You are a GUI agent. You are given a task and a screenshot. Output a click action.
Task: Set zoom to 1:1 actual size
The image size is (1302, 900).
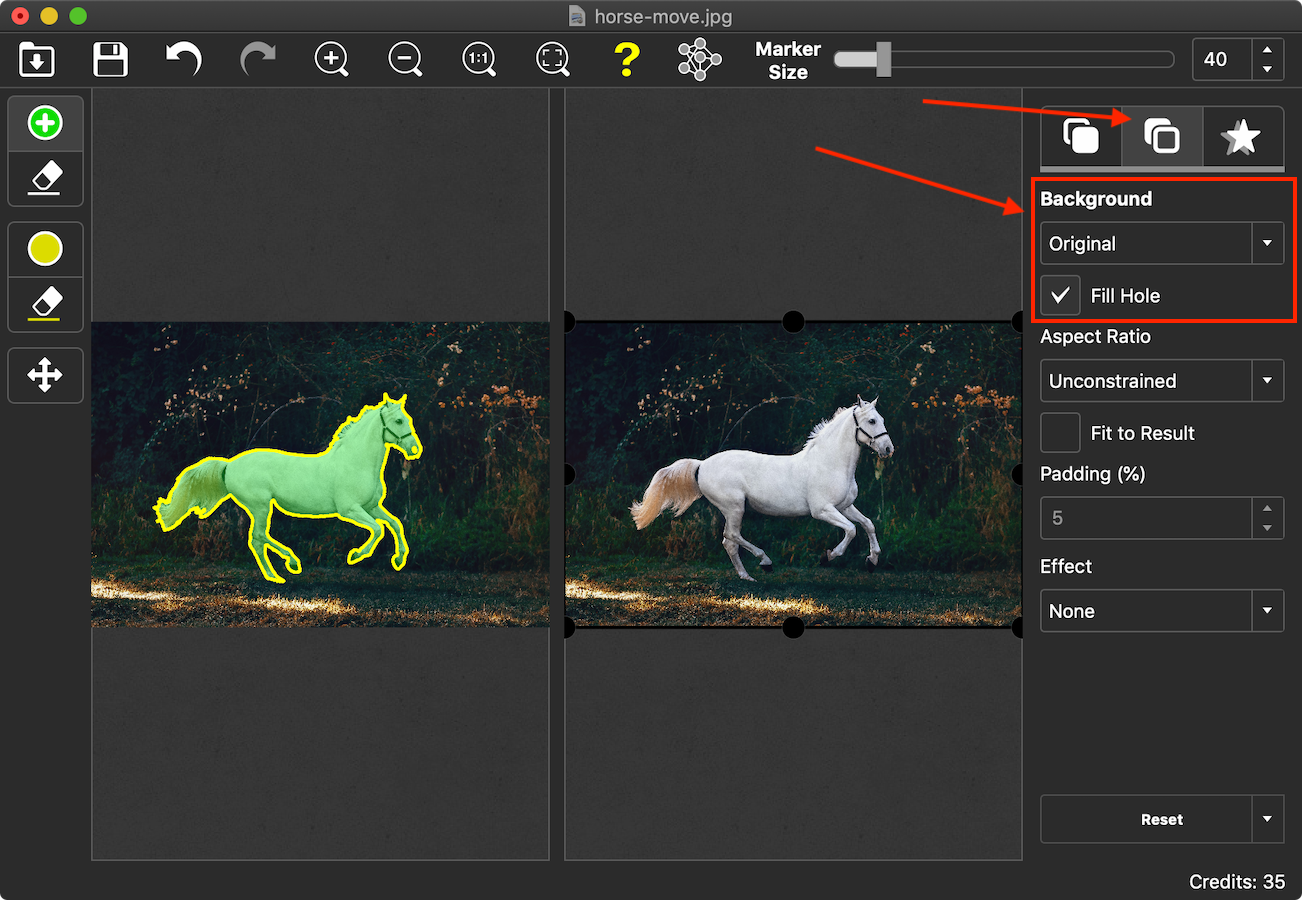pyautogui.click(x=479, y=60)
